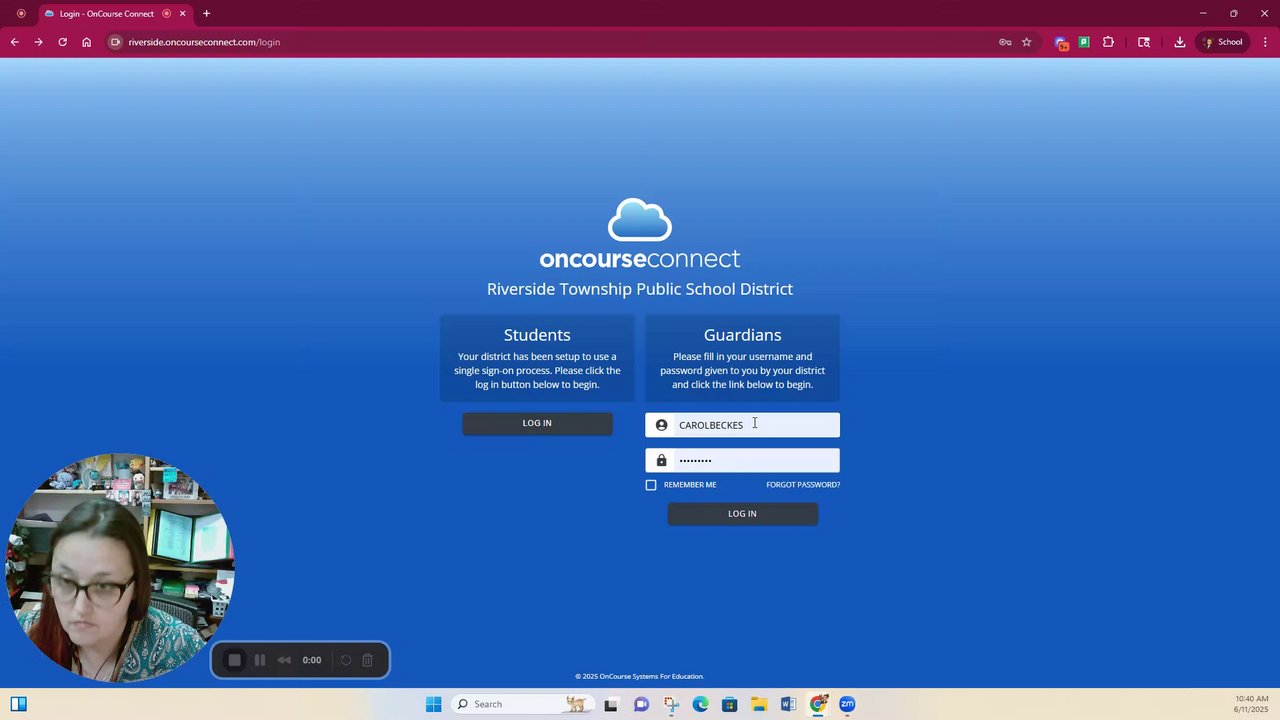Open Microsoft Word from the taskbar
Screen dimensions: 1280x720
(788, 704)
